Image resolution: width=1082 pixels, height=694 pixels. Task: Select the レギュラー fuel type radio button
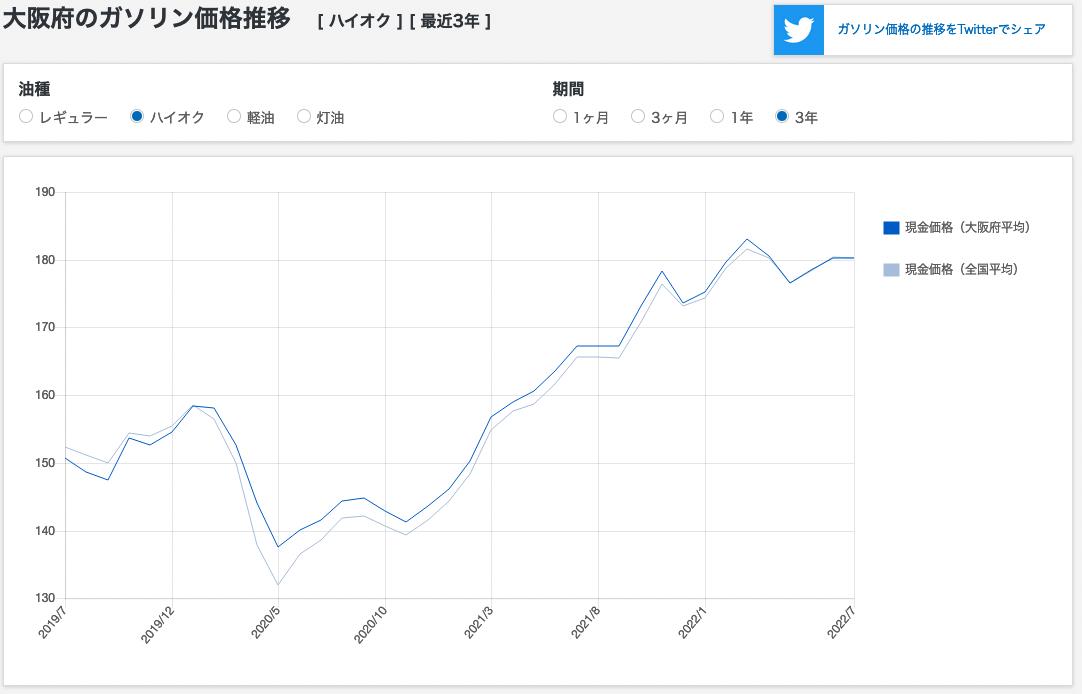(x=26, y=116)
